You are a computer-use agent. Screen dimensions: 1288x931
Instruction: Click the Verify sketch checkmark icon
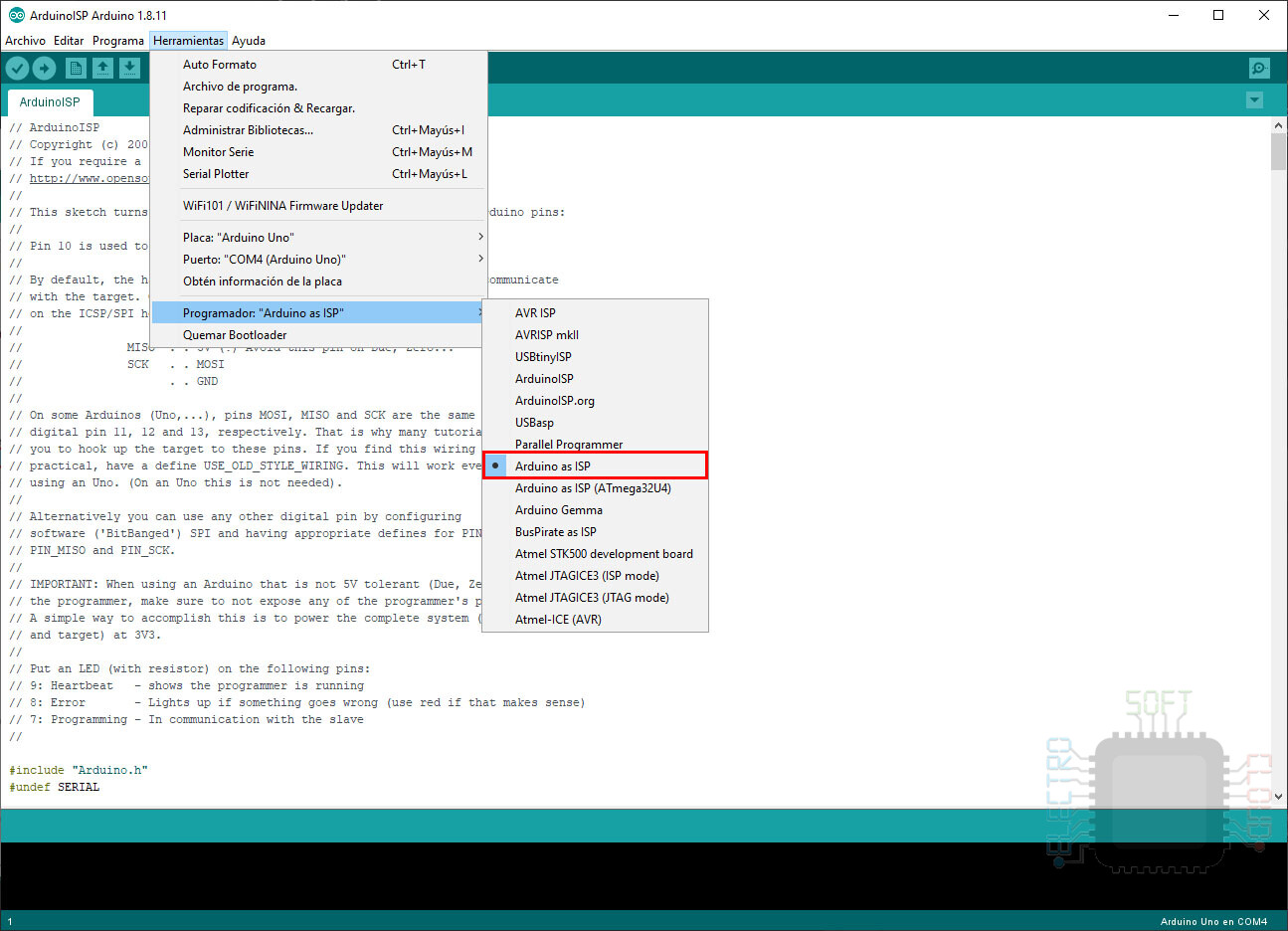click(x=17, y=68)
